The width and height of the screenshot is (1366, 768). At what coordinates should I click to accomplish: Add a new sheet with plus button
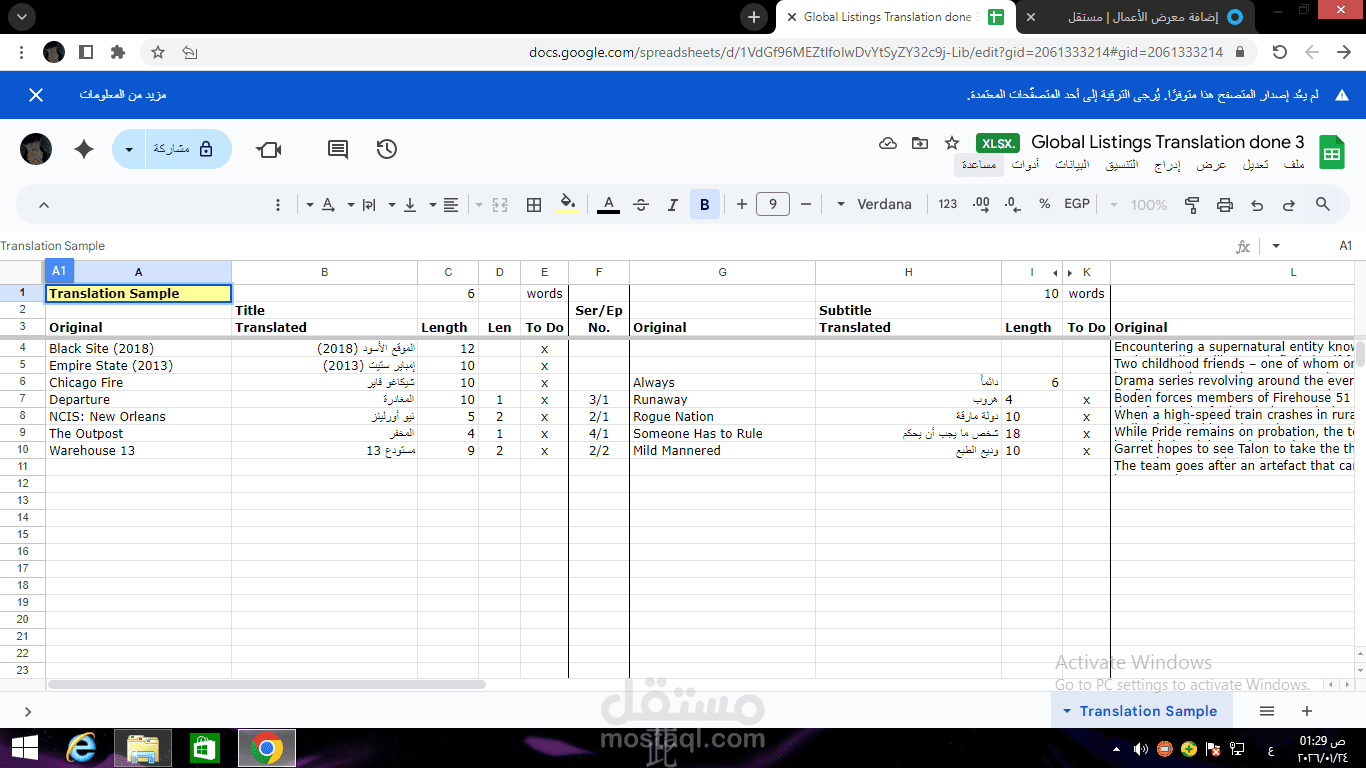click(1306, 711)
